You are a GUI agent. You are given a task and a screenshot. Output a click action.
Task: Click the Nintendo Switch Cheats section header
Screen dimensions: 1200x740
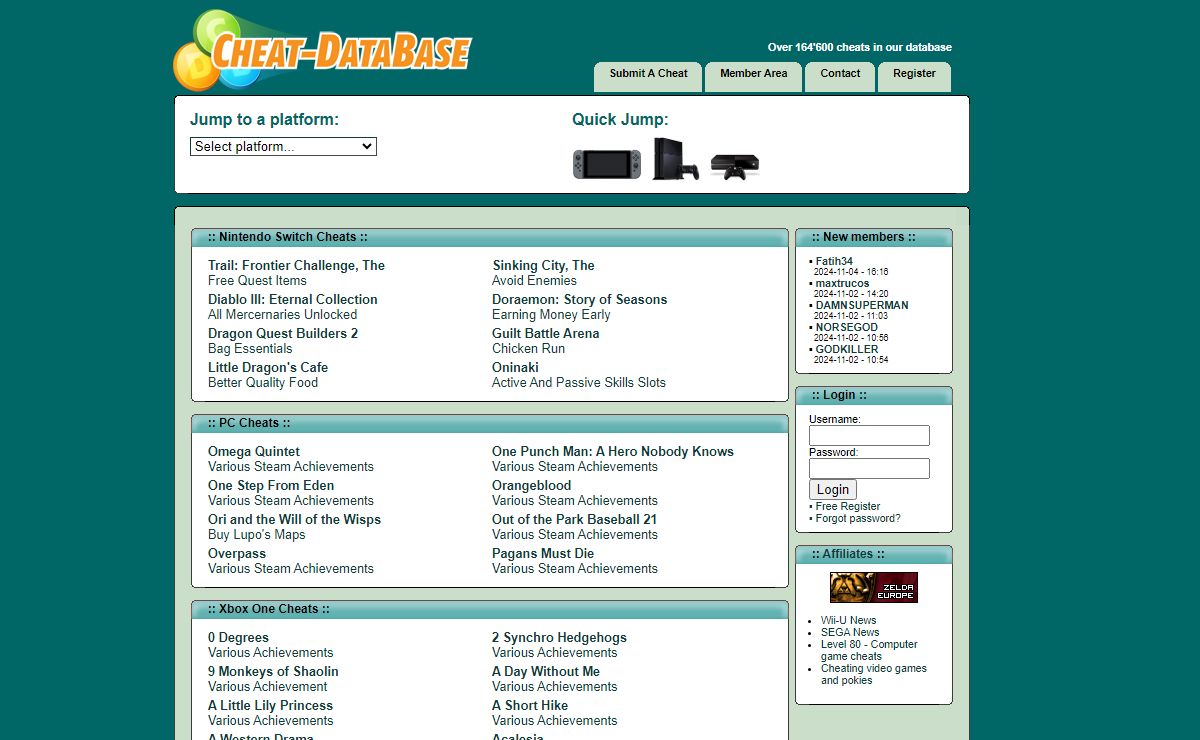[x=490, y=238]
